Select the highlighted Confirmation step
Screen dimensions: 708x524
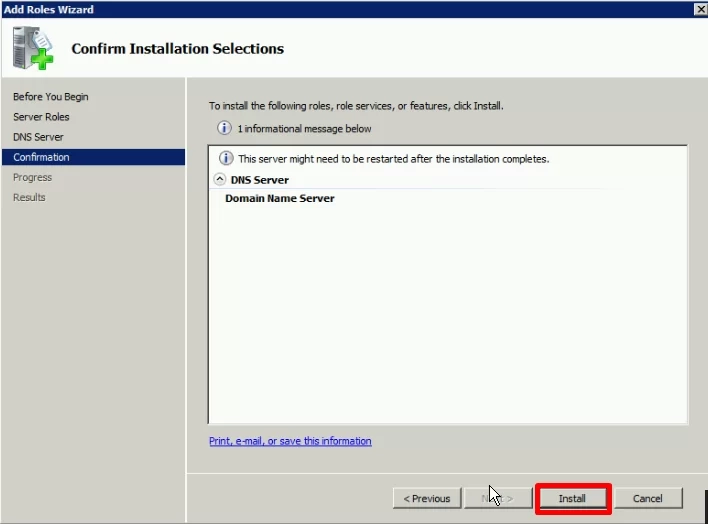(41, 157)
